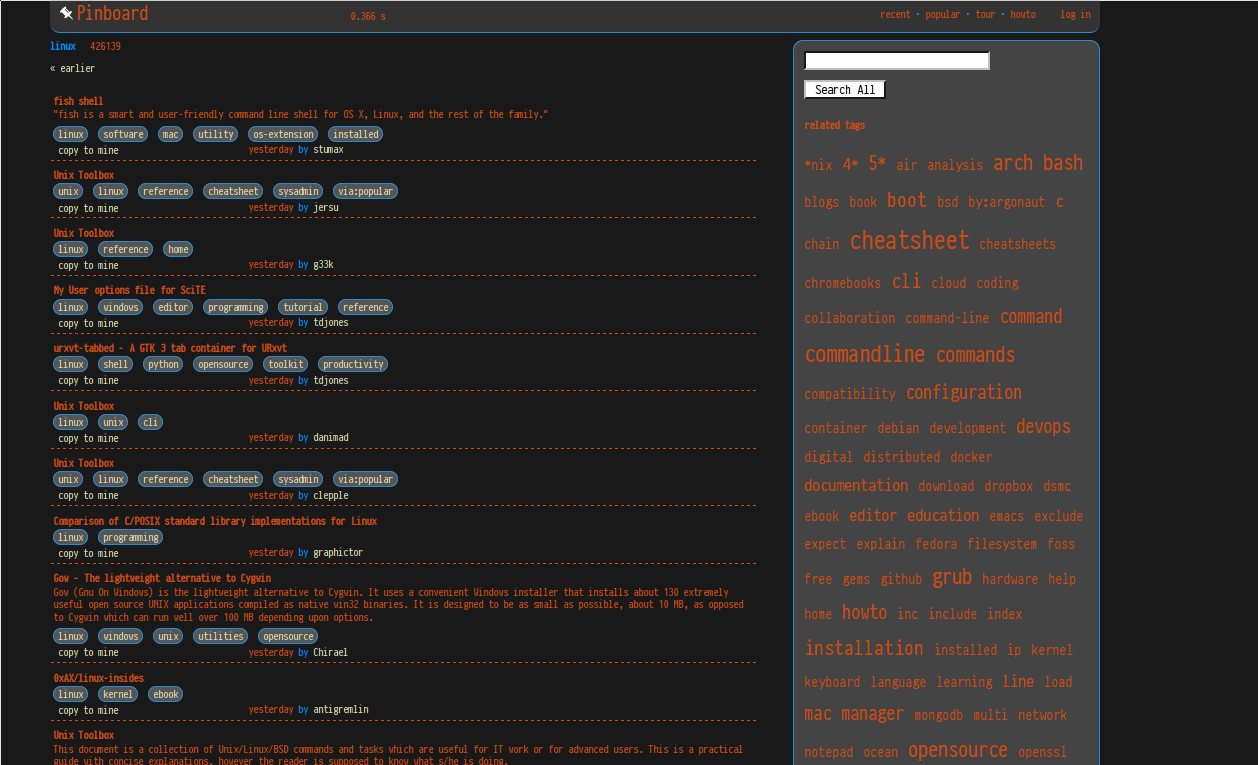The height and width of the screenshot is (765, 1258).
Task: Go to earlier bookmarks page
Action: coord(72,68)
